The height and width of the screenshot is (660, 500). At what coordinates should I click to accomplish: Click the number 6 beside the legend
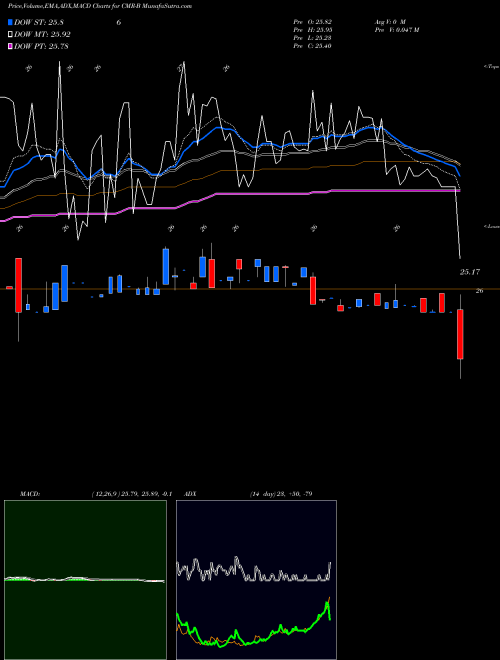pos(119,22)
